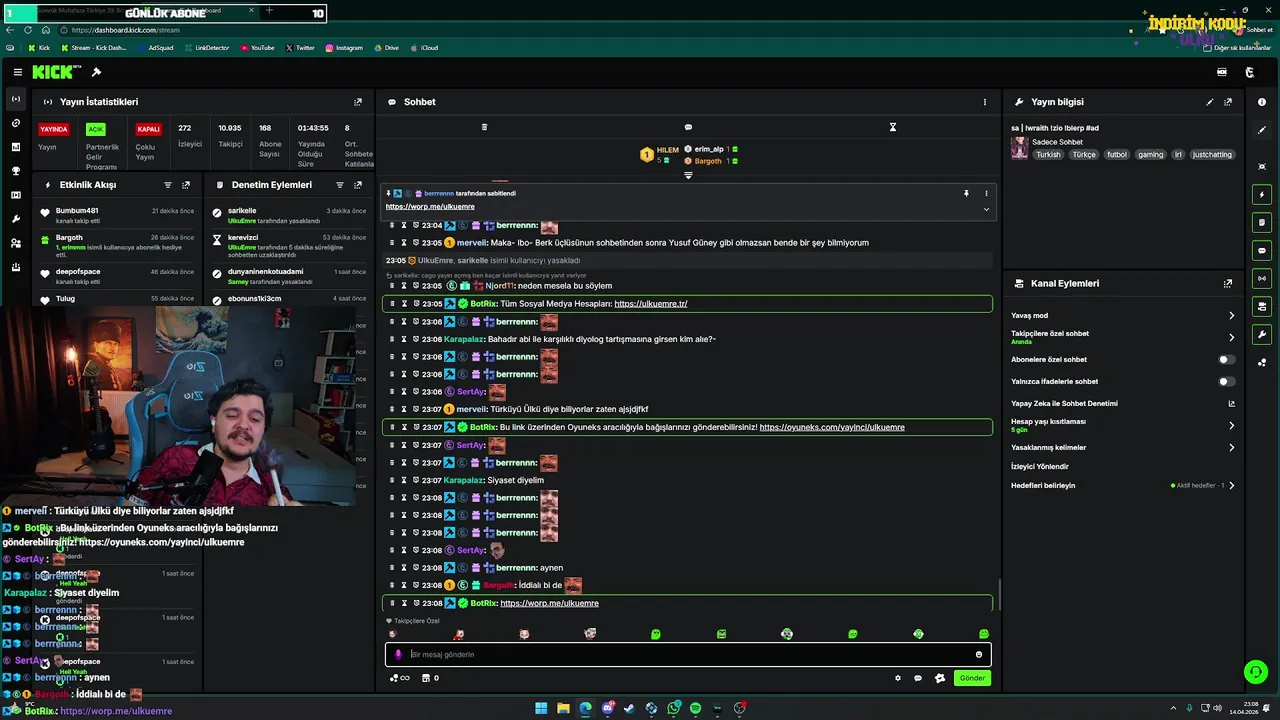
Task: Pop out the Denetim Eylemleri panel
Action: 358,185
